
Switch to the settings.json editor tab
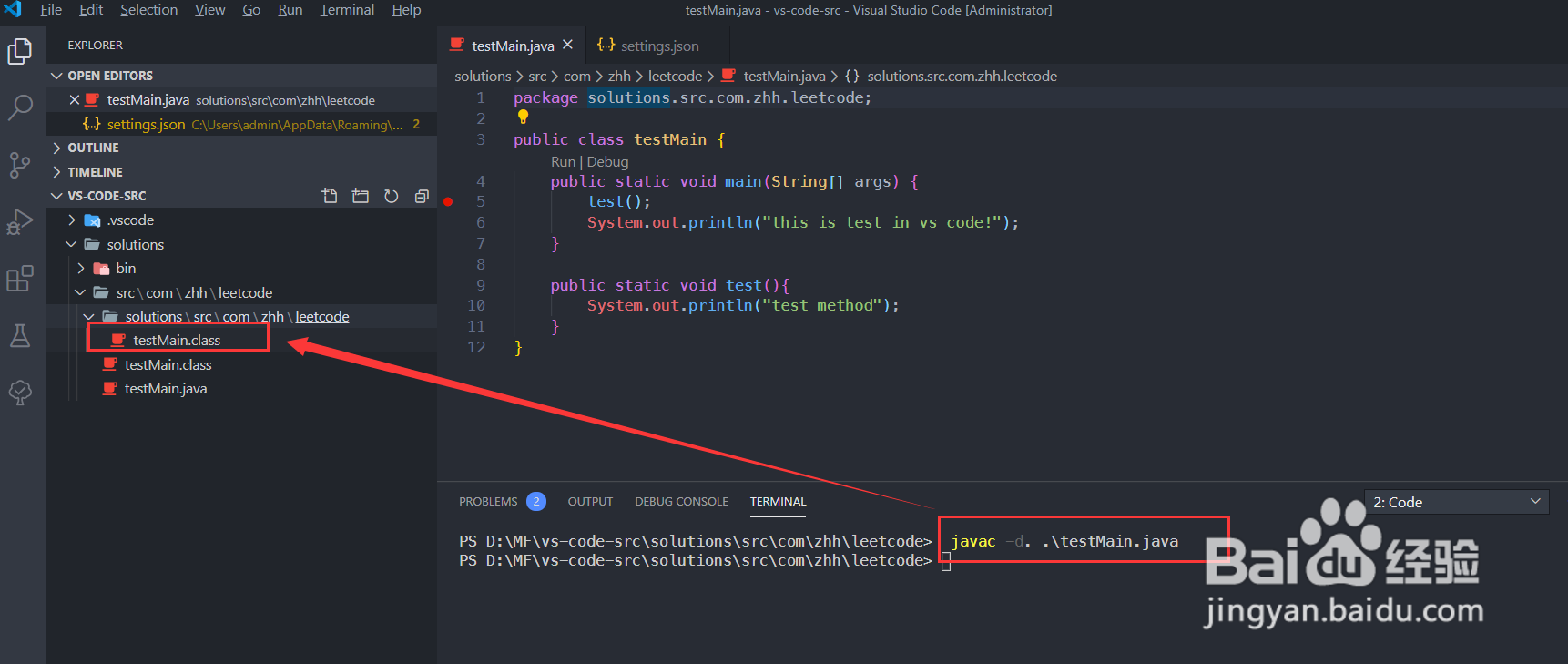point(648,46)
